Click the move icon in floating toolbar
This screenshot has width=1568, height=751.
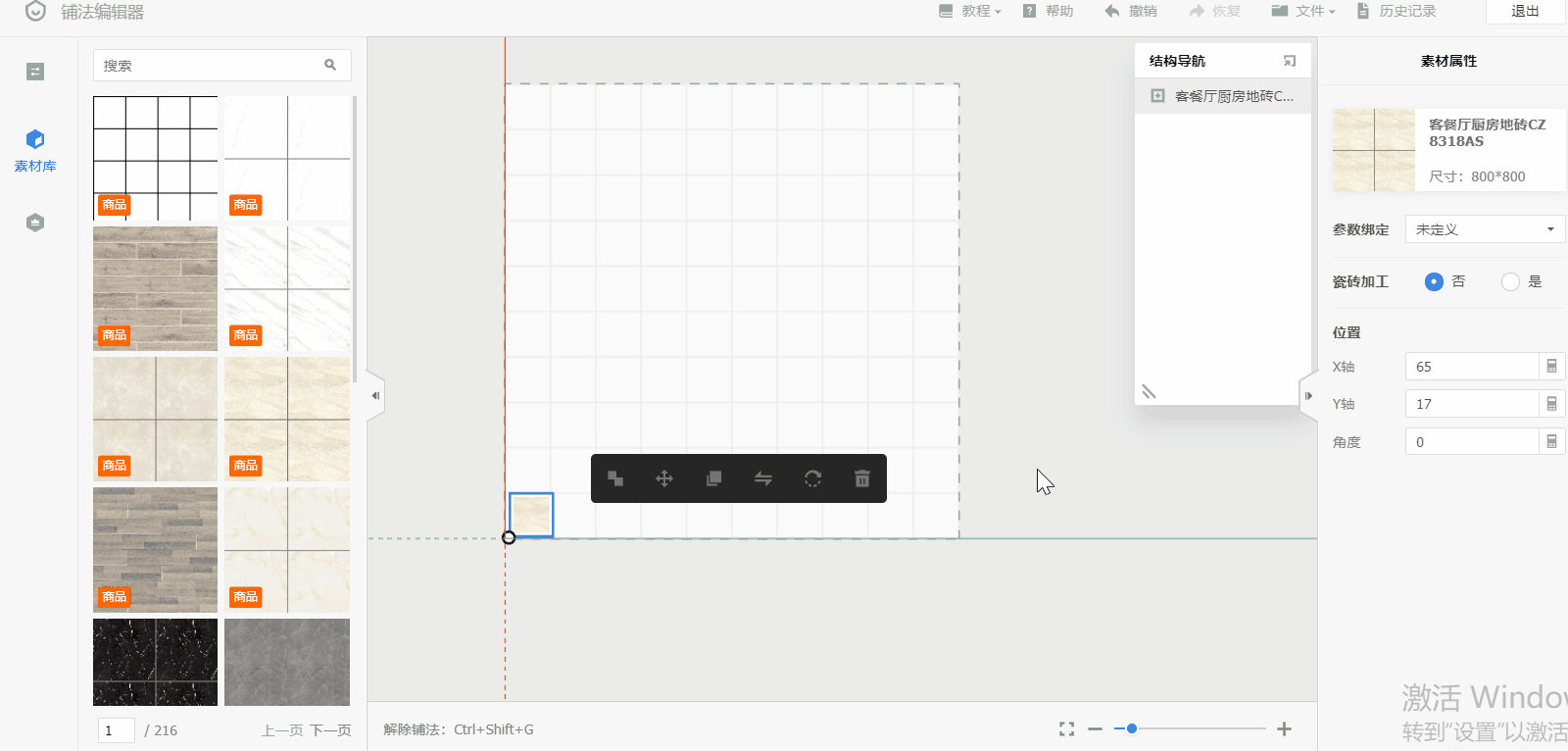coord(664,478)
